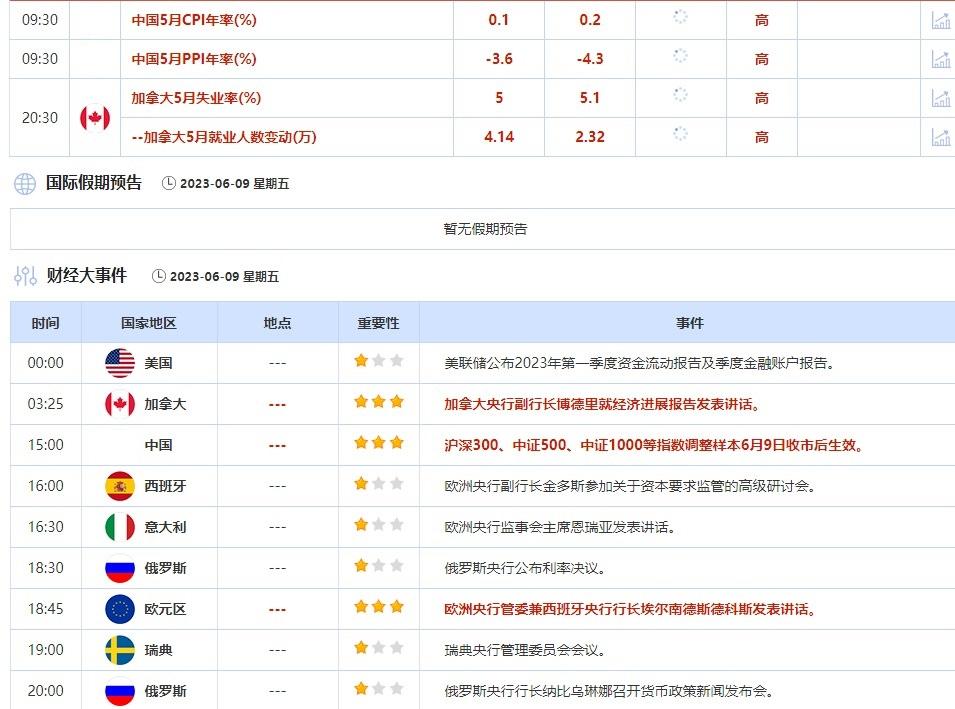The height and width of the screenshot is (709, 955).
Task: Click star rating for 19:00 瑞典 event
Action: coord(379,647)
